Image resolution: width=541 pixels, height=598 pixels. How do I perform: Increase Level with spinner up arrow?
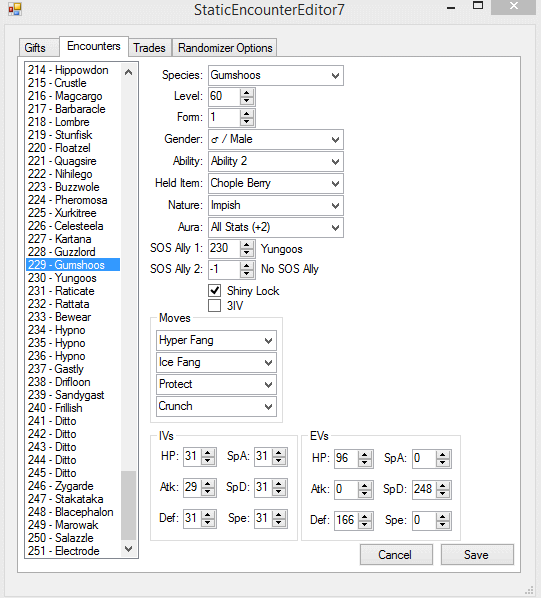coord(247,93)
